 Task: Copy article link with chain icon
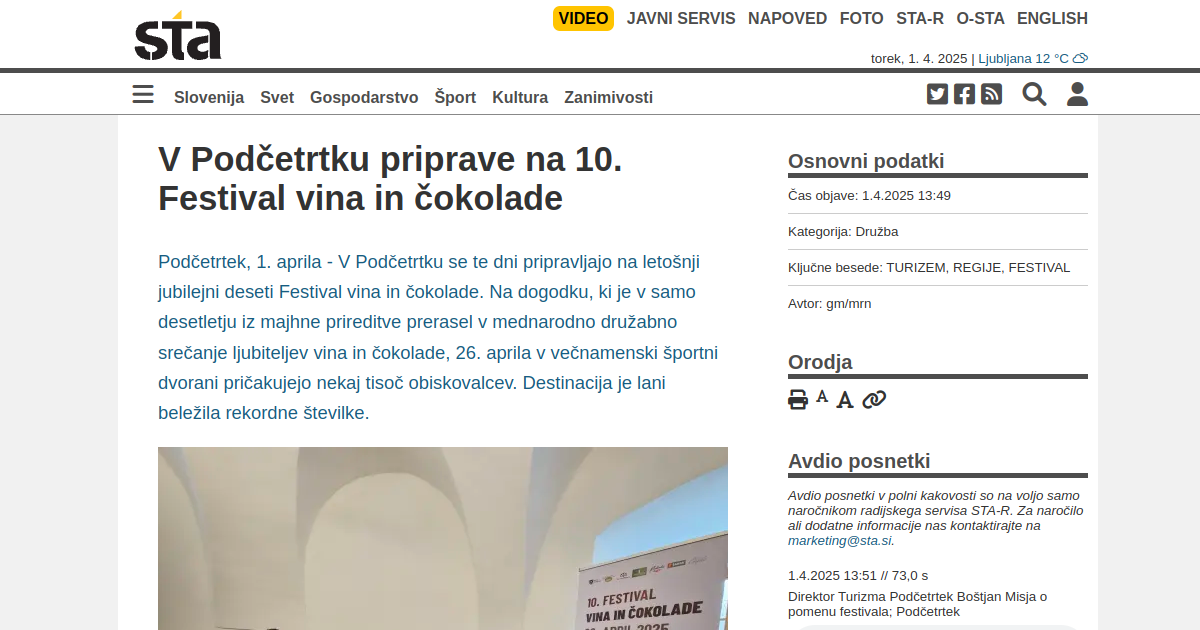point(874,400)
